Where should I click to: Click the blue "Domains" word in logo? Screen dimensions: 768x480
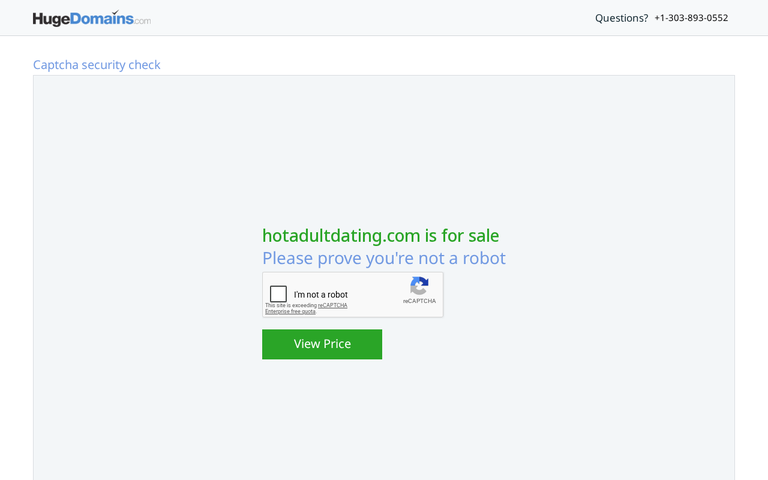point(101,19)
